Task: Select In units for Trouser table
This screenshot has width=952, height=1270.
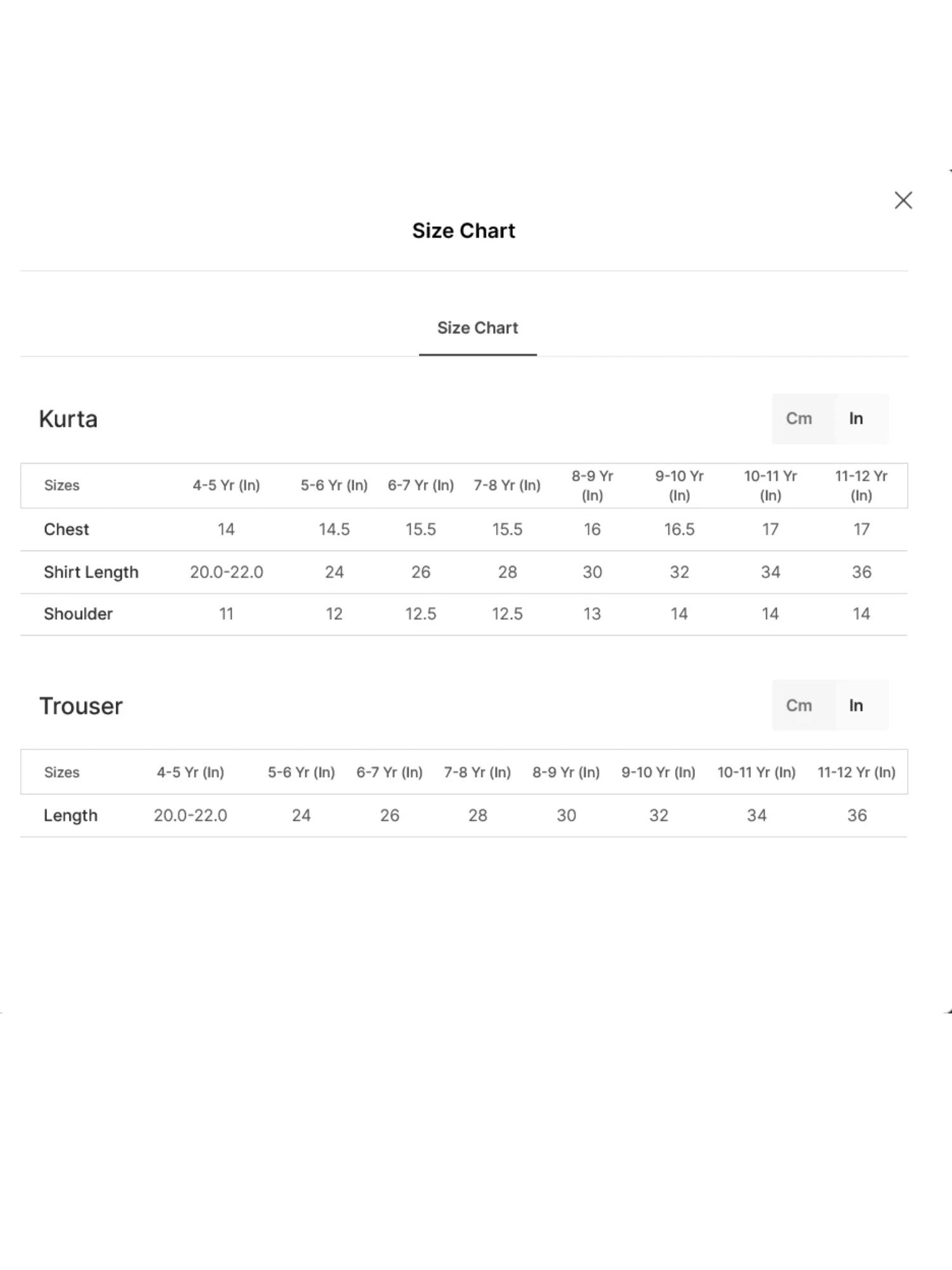Action: point(856,705)
